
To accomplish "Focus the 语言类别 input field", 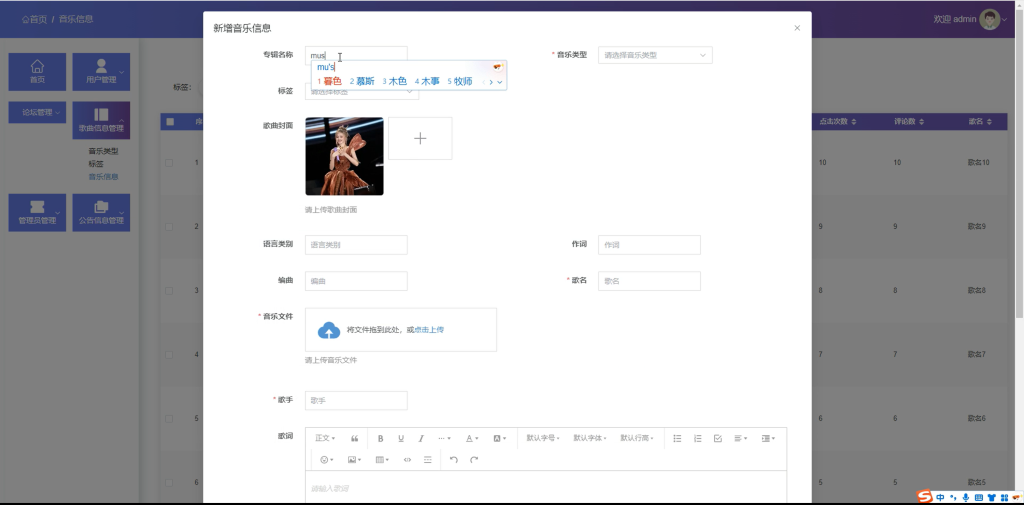I will [356, 245].
